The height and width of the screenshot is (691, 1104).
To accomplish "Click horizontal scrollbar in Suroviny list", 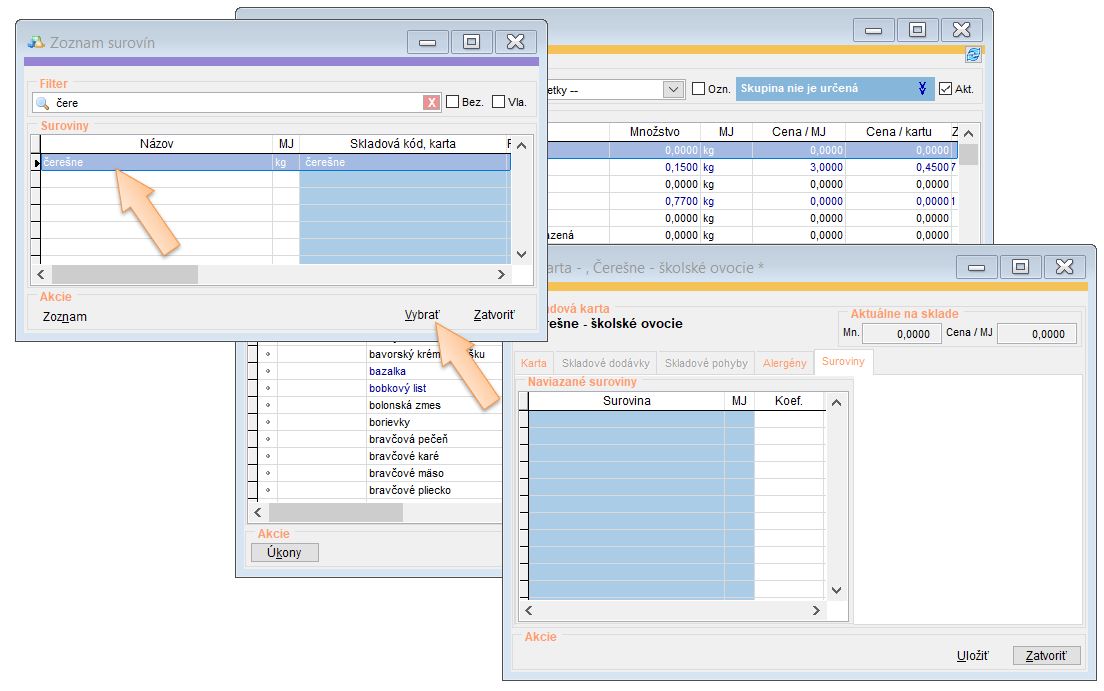I will click(x=125, y=274).
